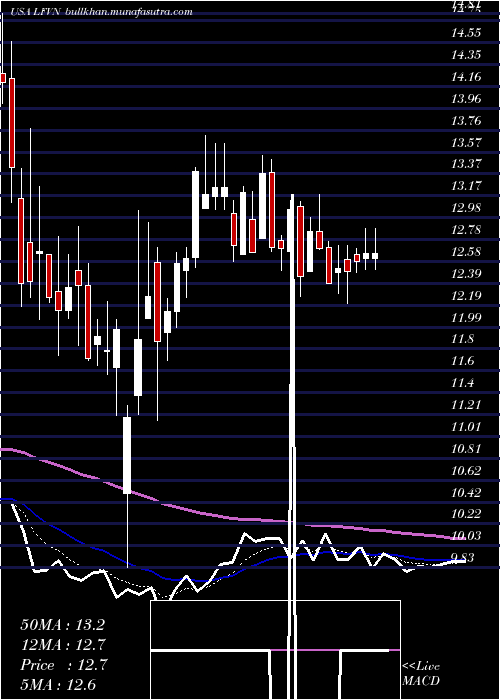
Task: Click the 11.21 price axis label
Action: click(466, 404)
